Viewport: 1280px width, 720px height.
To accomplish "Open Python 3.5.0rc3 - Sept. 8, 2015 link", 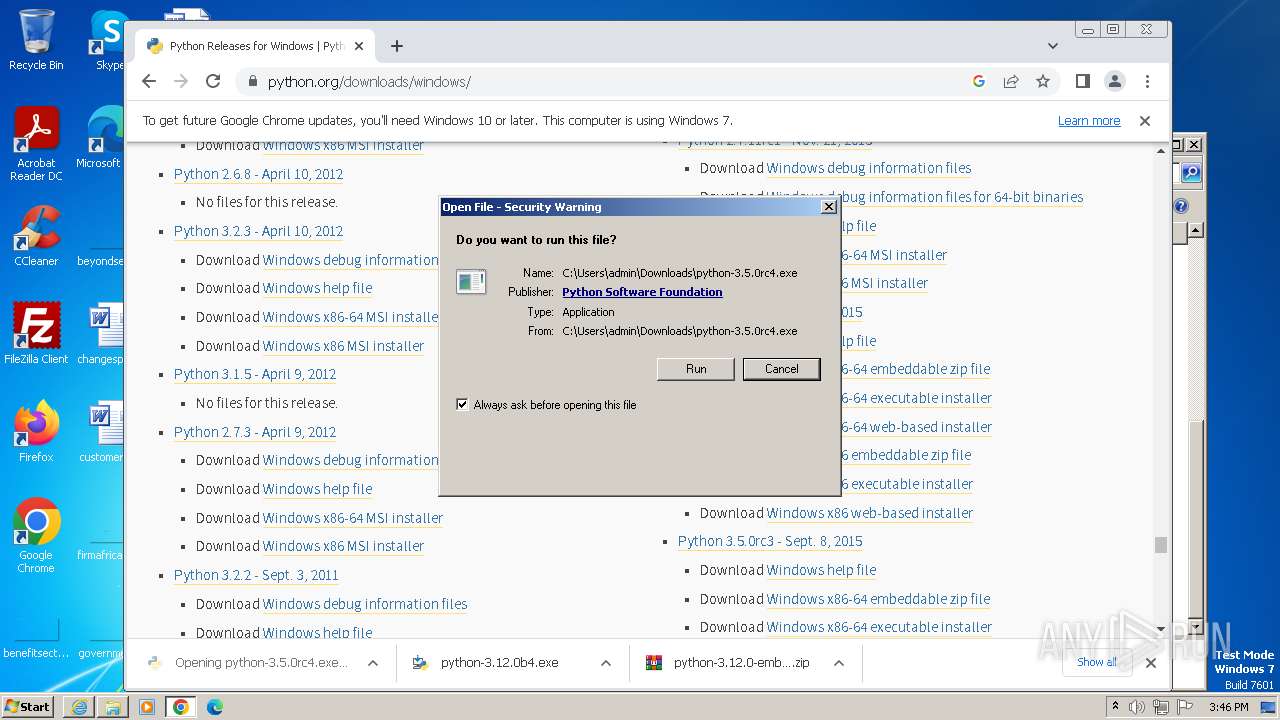I will (770, 541).
